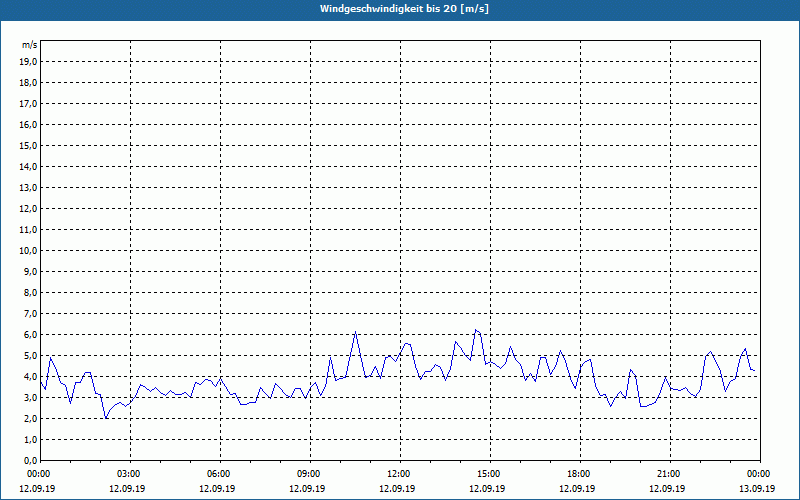Select the 00:00 start time label

click(x=39, y=474)
